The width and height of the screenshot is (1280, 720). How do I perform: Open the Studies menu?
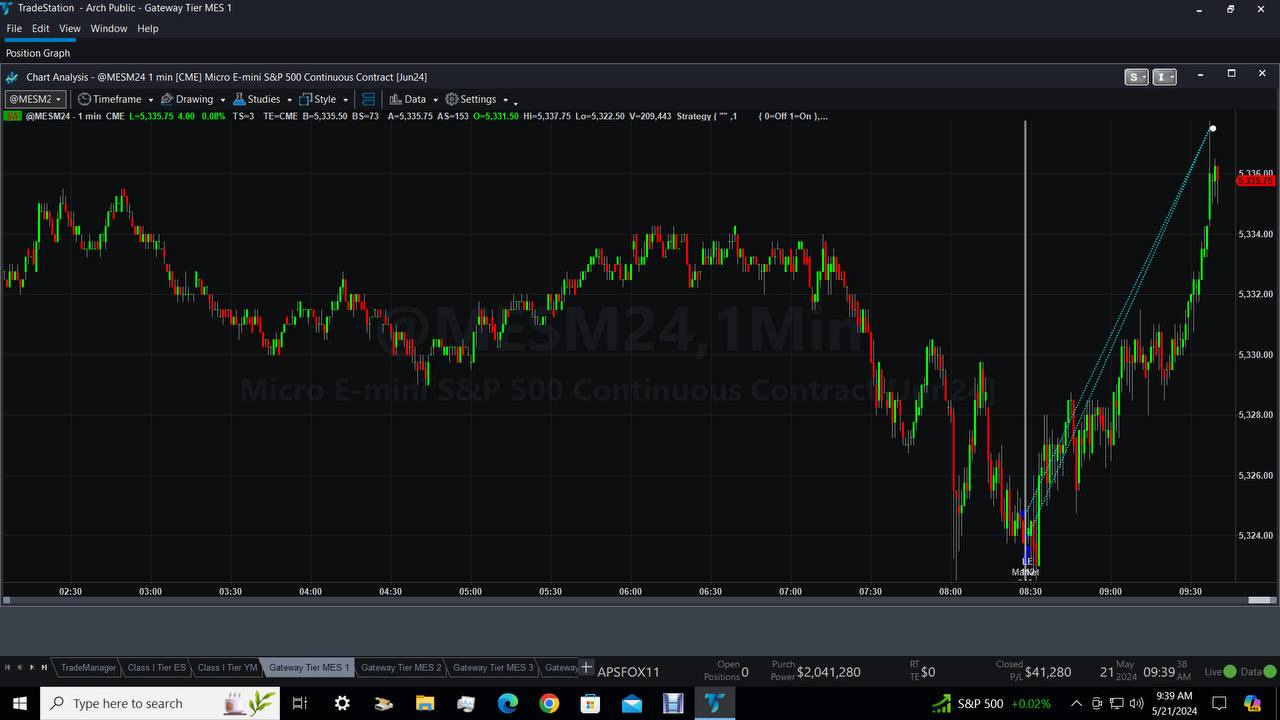pyautogui.click(x=257, y=99)
